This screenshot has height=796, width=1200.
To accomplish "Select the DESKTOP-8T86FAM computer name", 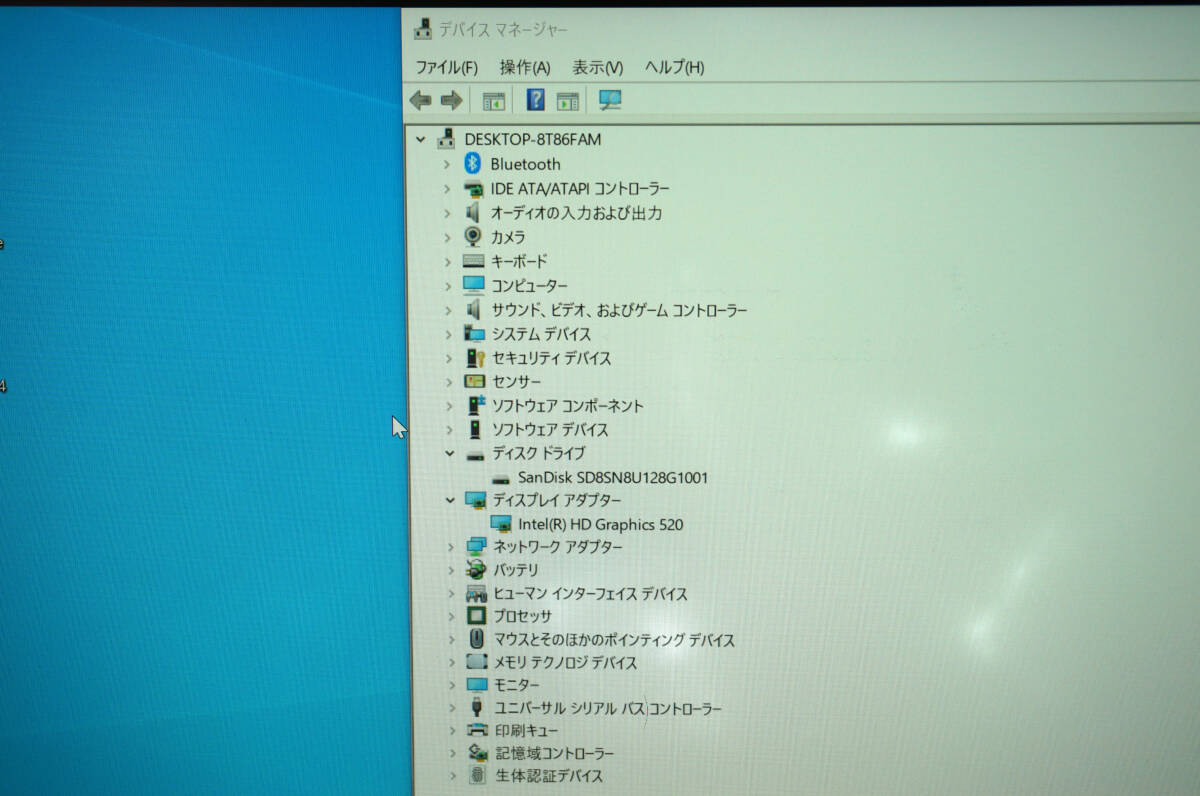I will point(533,140).
